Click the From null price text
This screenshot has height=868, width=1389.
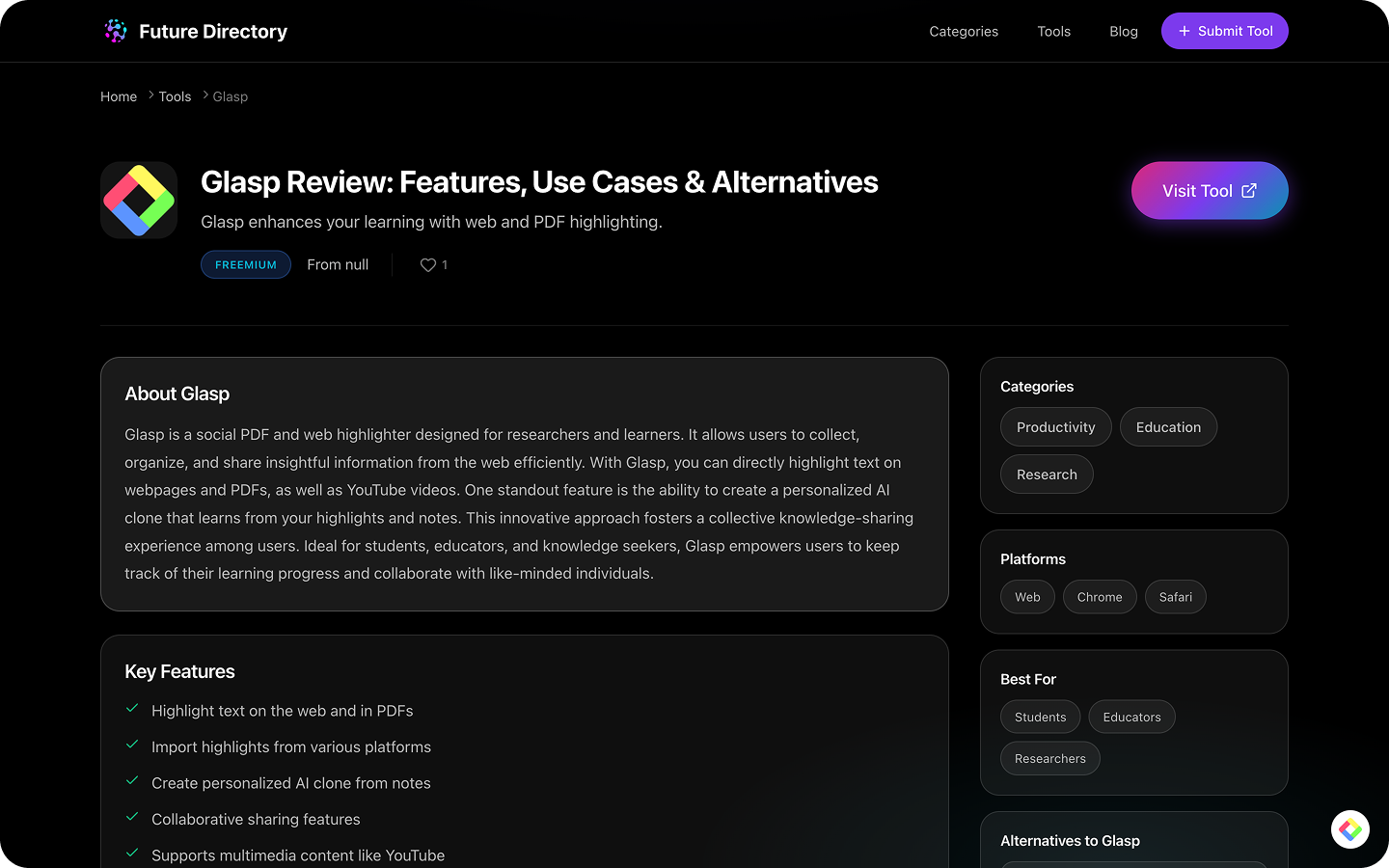point(338,264)
